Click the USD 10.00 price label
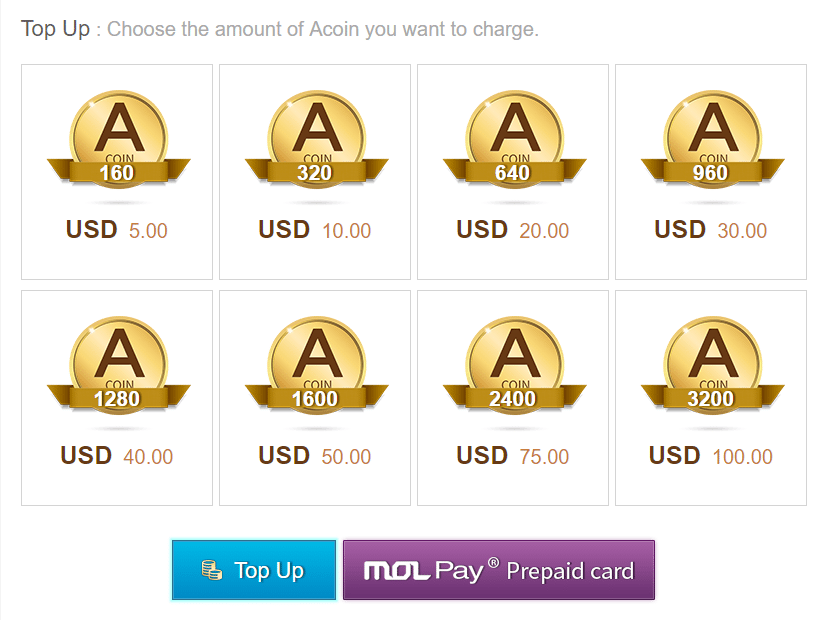Image resolution: width=830 pixels, height=620 pixels. click(315, 230)
